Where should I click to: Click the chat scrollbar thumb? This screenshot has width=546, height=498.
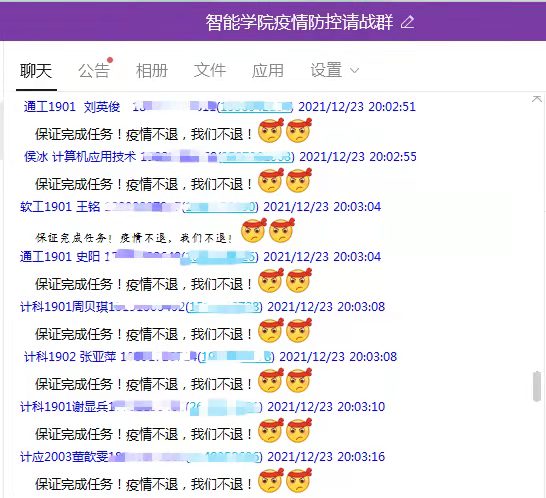click(x=537, y=387)
